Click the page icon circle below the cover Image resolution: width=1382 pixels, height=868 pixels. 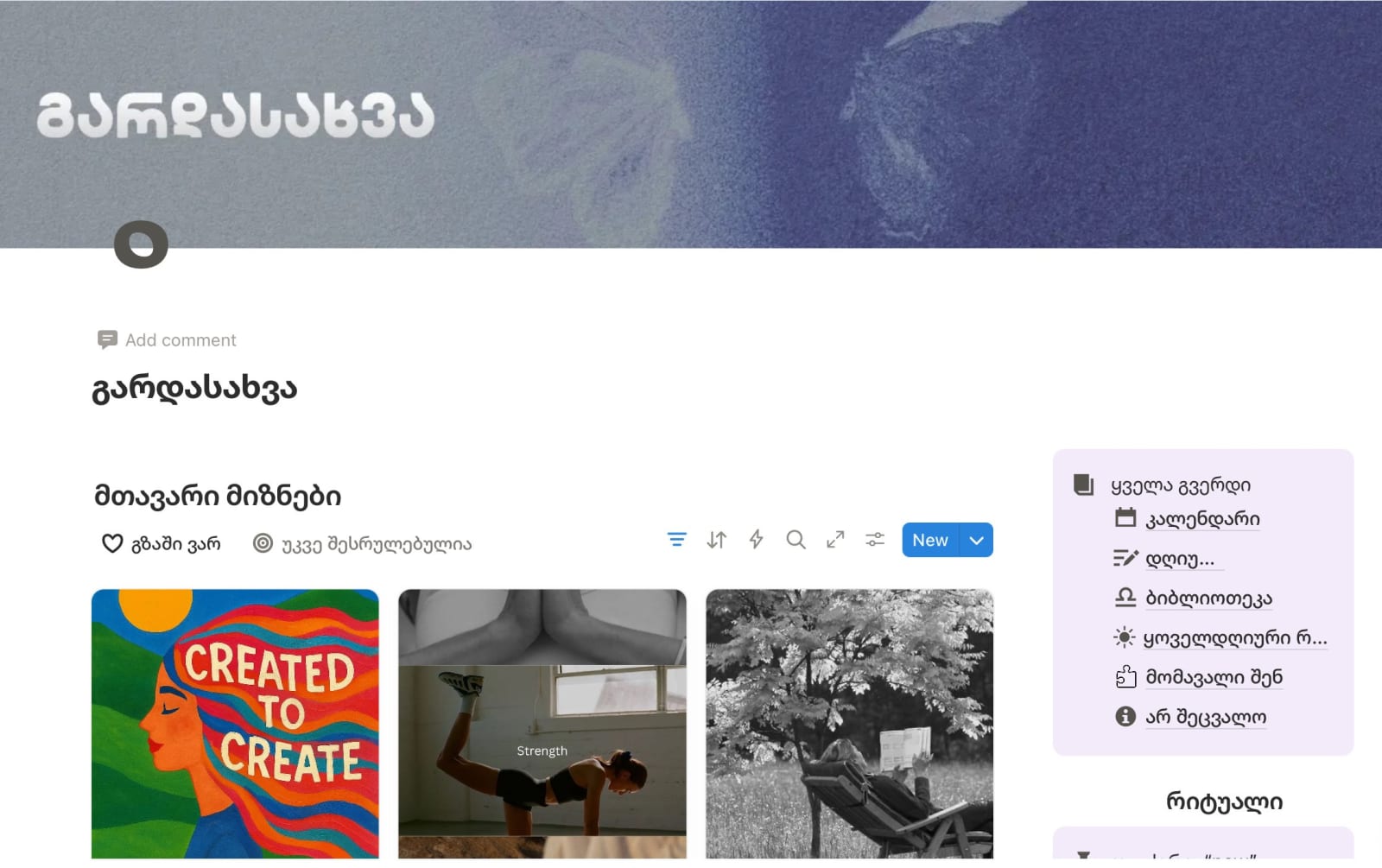tap(141, 244)
